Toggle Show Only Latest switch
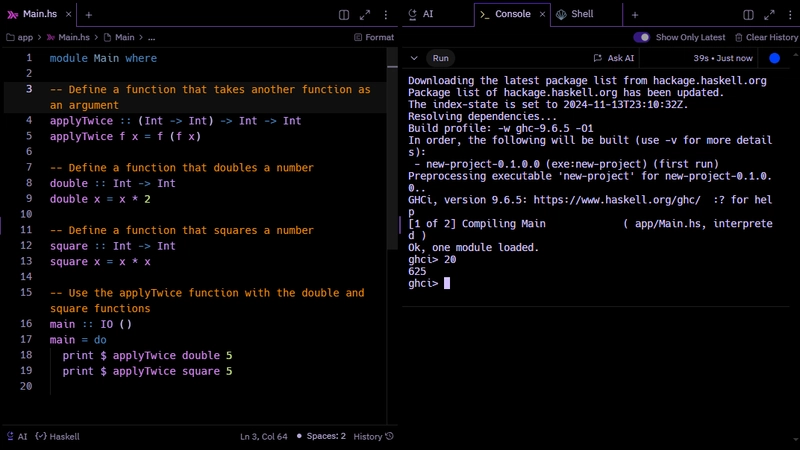Screen dimensions: 800x450 click(641, 37)
